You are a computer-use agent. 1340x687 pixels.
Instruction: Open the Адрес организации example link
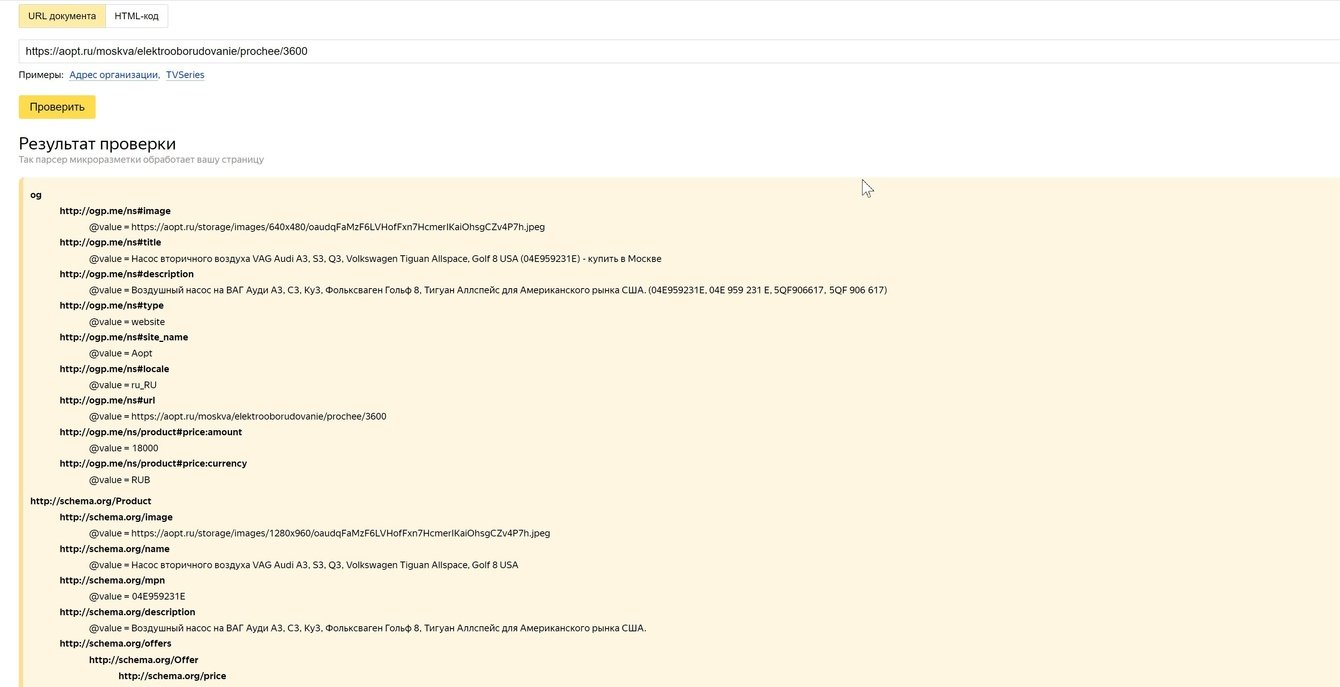pos(114,75)
